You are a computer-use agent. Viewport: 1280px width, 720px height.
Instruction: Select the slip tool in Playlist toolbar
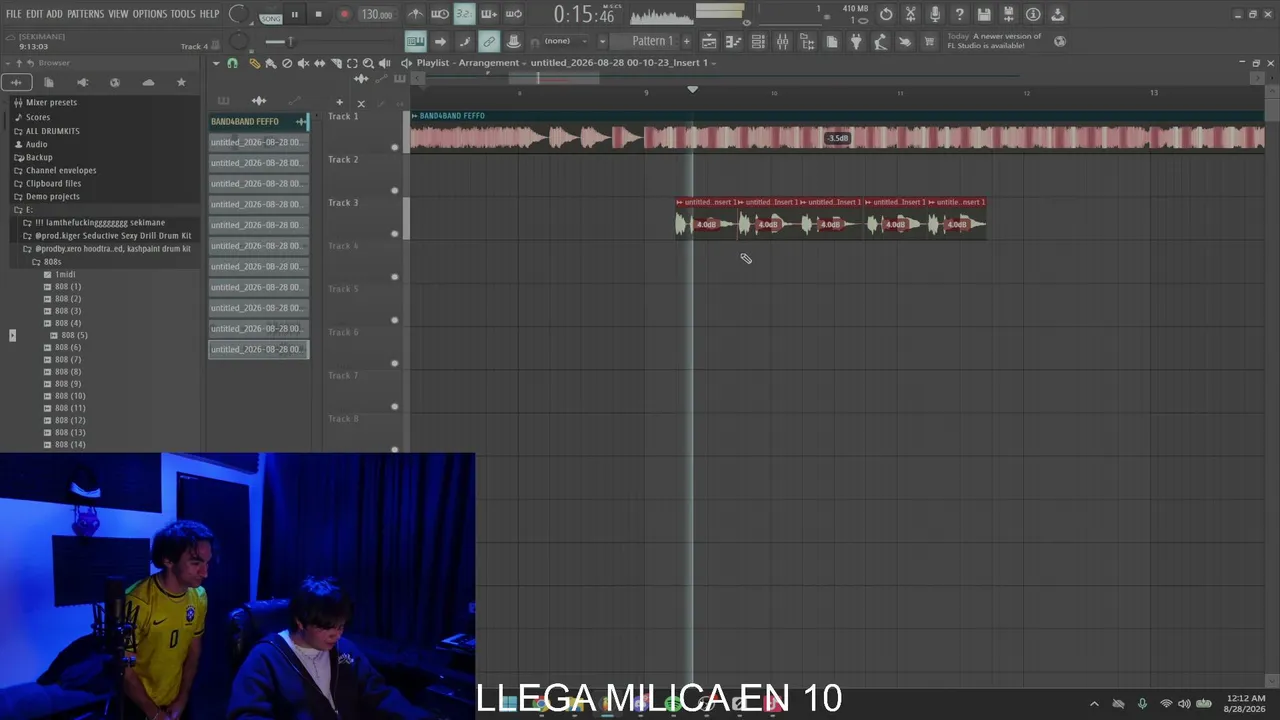point(320,63)
